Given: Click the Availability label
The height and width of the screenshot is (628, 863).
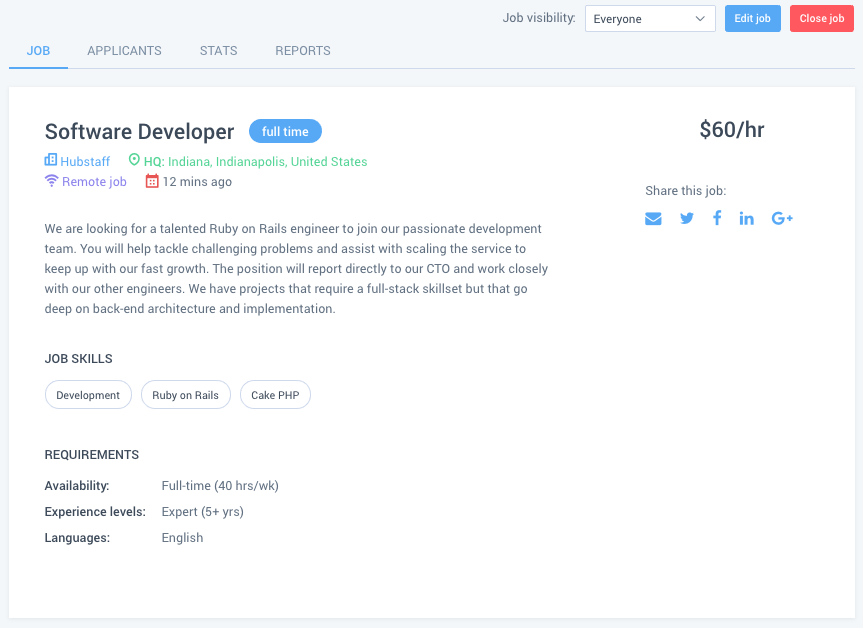Looking at the screenshot, I should (77, 486).
